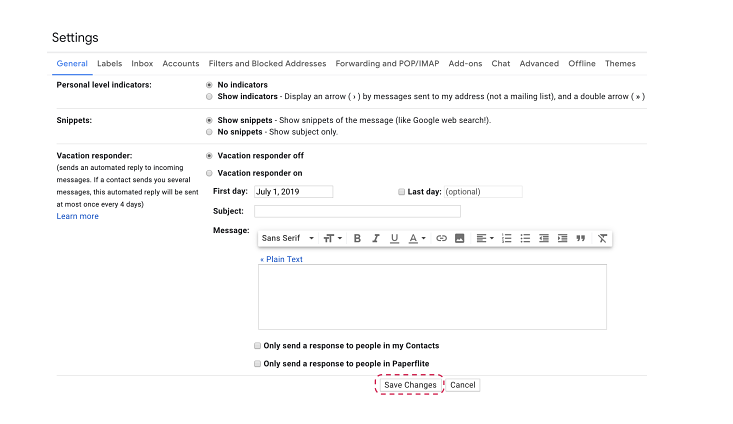Switch to the Labels tab
Screen dimensions: 733x424
[x=109, y=63]
